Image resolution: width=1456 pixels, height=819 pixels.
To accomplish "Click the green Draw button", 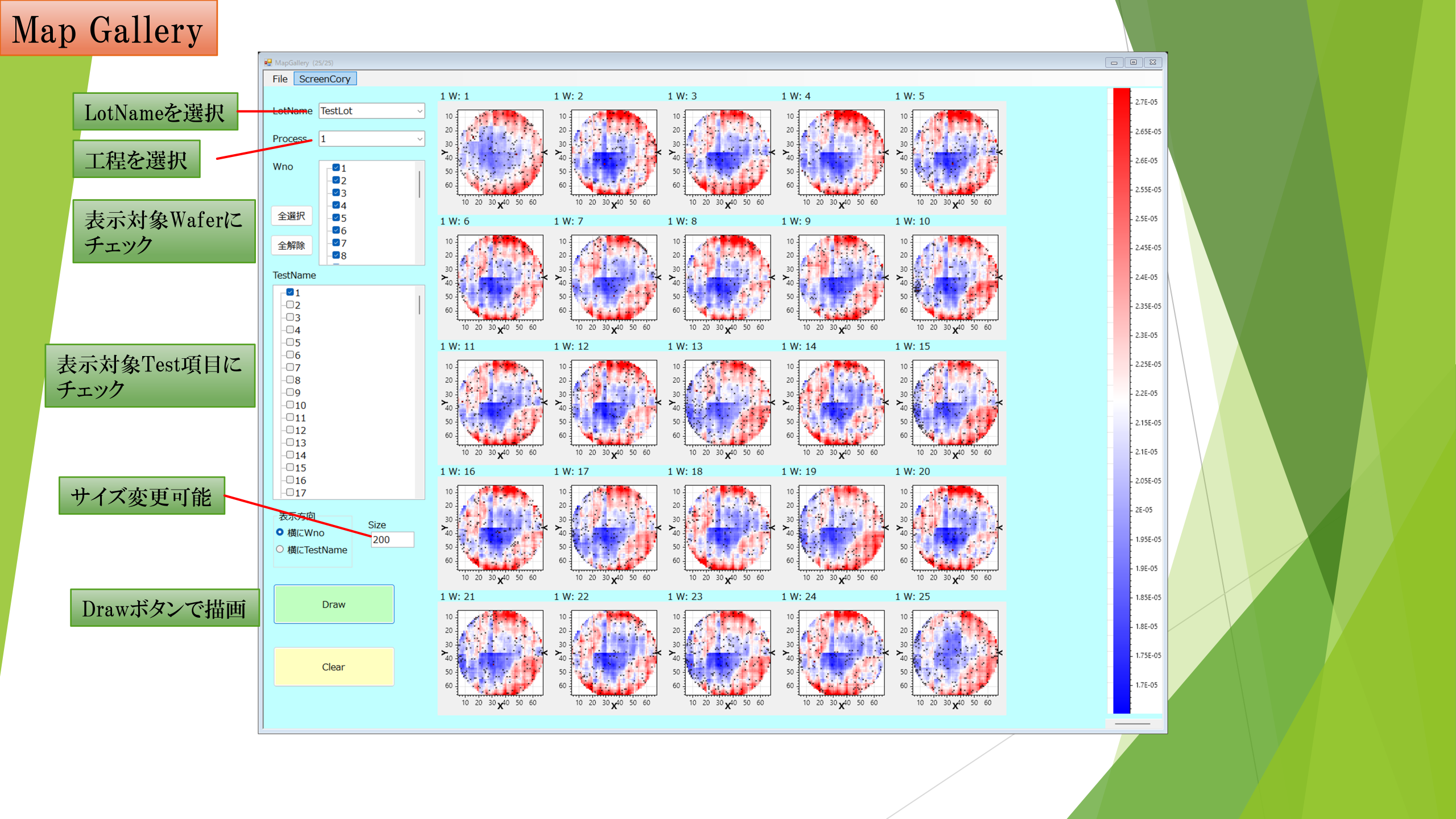I will (x=334, y=604).
